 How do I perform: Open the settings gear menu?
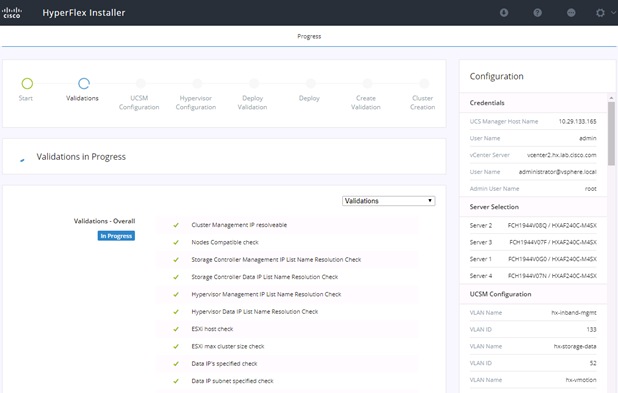(600, 13)
